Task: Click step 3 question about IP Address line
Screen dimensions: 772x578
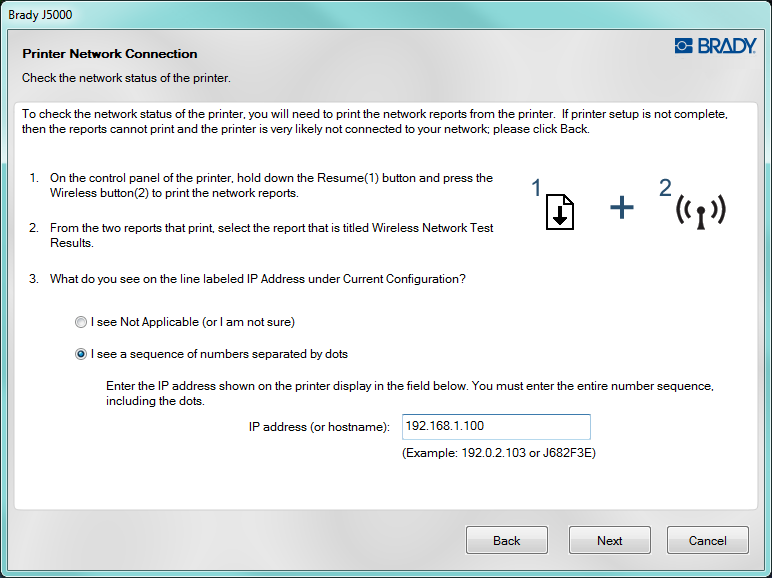Action: point(257,280)
